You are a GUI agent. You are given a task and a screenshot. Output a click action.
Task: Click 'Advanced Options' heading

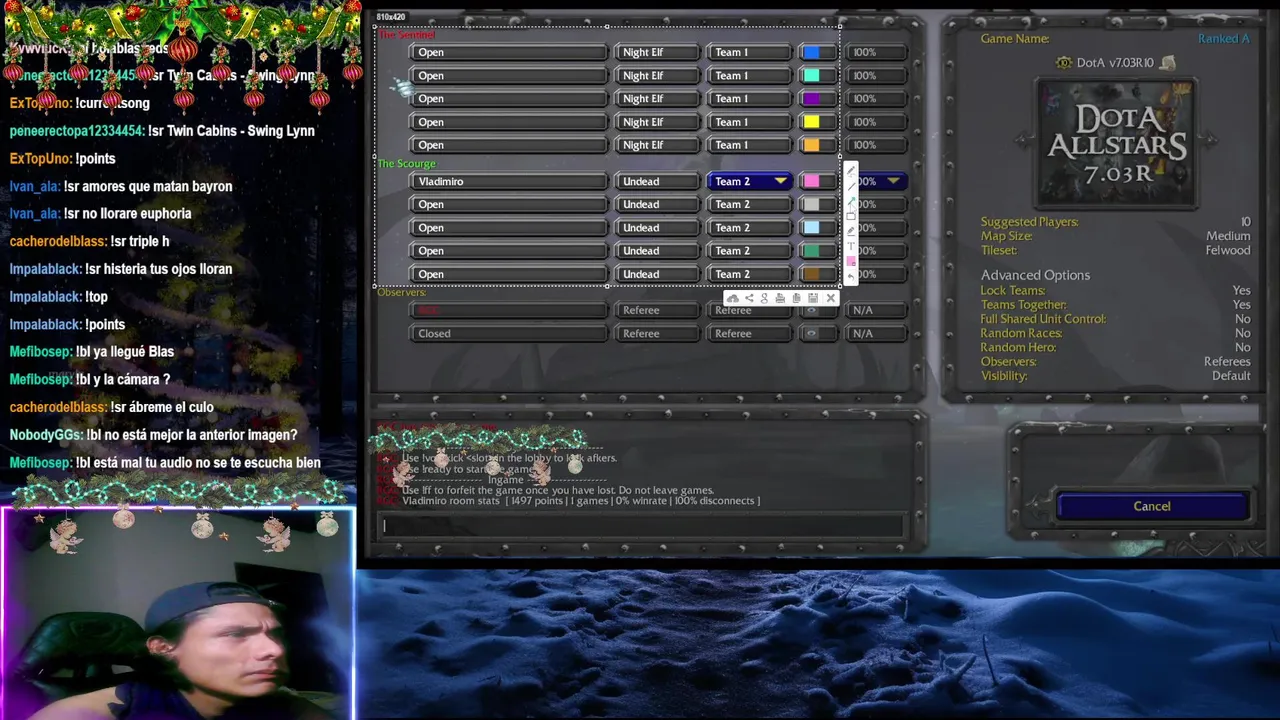(1035, 275)
